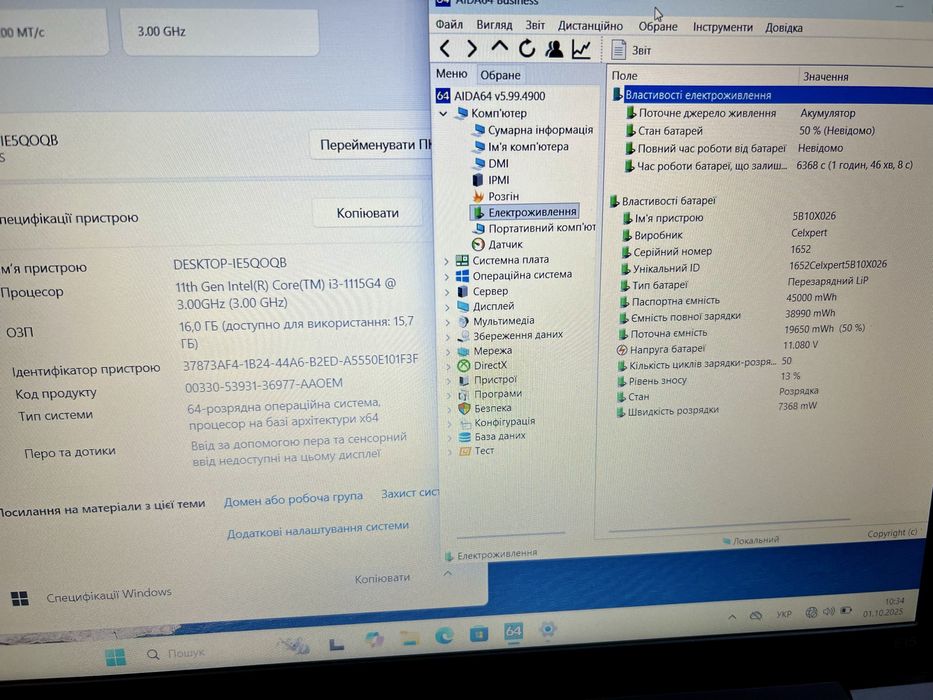Click the Конфігурація icon in tree

pos(465,423)
